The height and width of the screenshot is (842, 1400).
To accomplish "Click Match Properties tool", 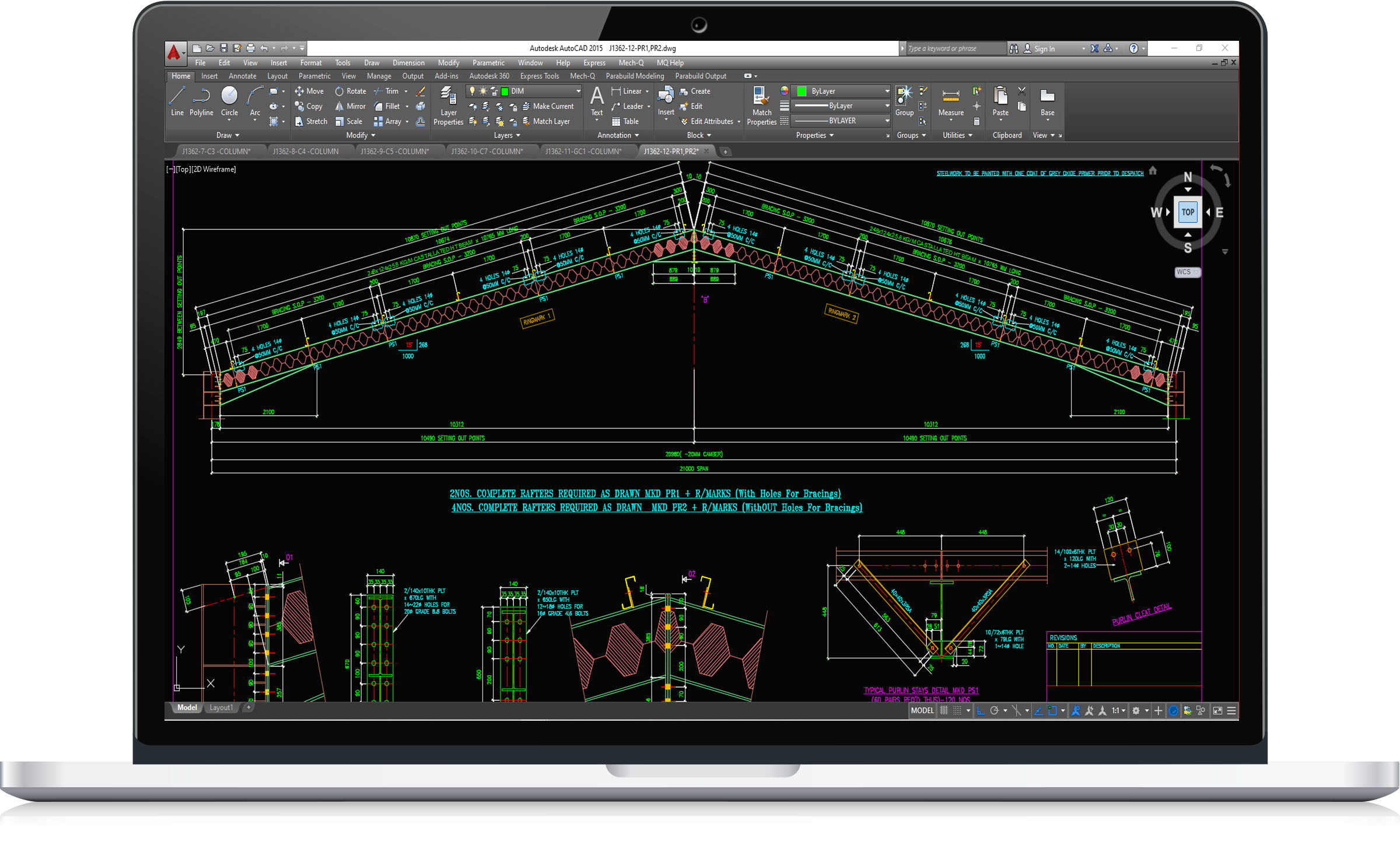I will 761,106.
